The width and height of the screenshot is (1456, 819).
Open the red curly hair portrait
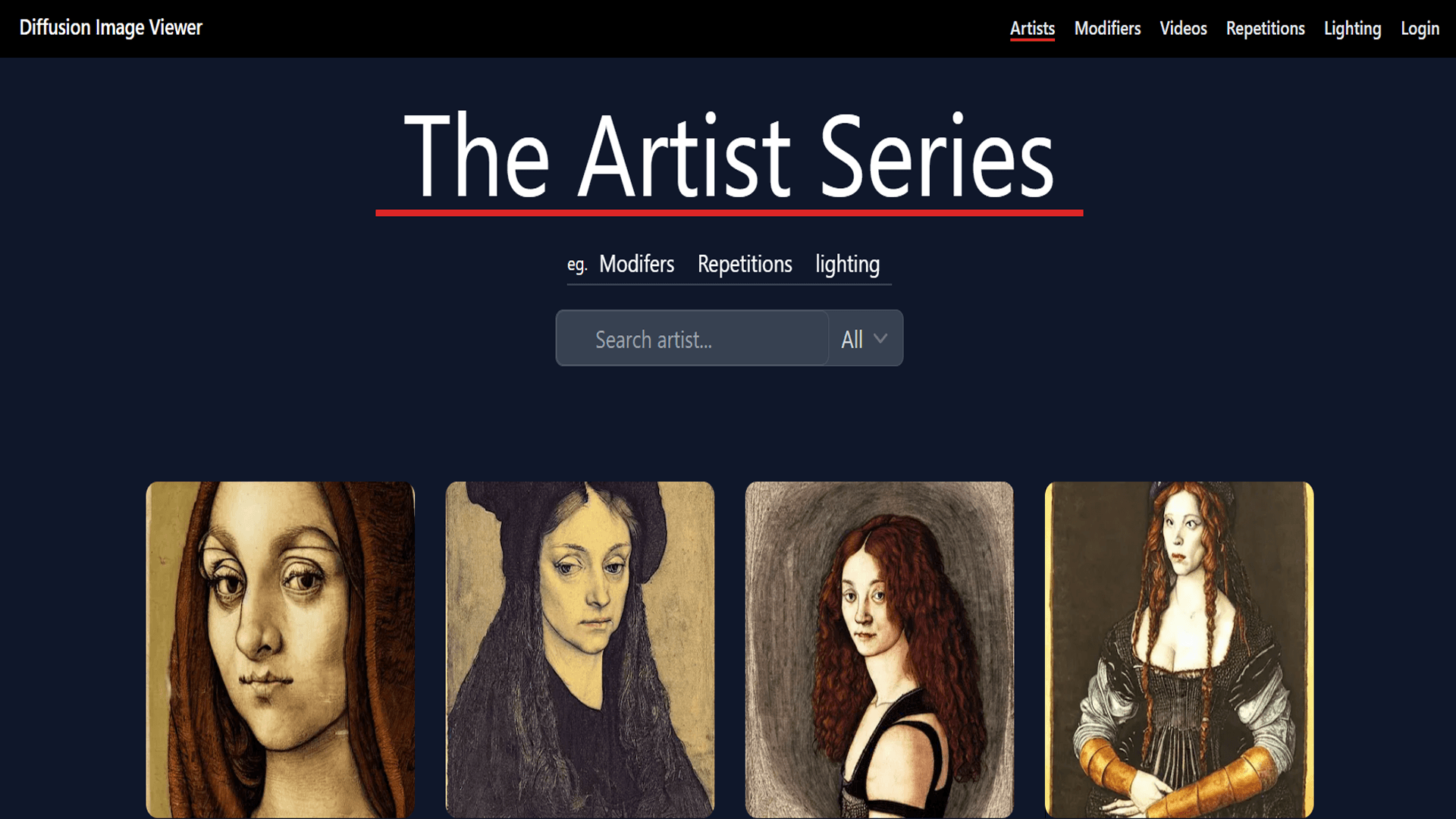coord(880,650)
